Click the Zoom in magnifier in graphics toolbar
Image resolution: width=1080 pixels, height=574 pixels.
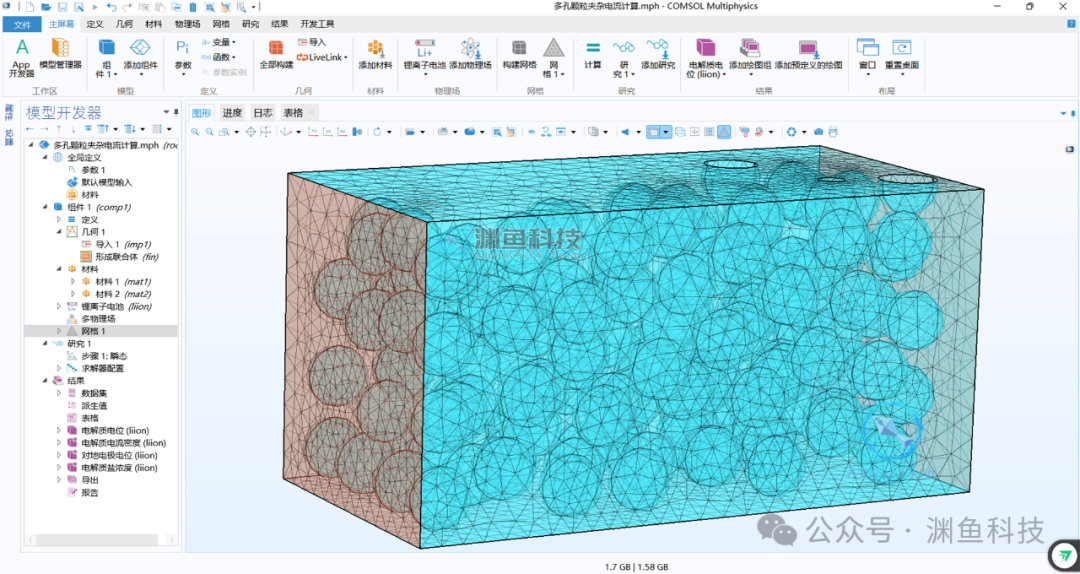[195, 132]
